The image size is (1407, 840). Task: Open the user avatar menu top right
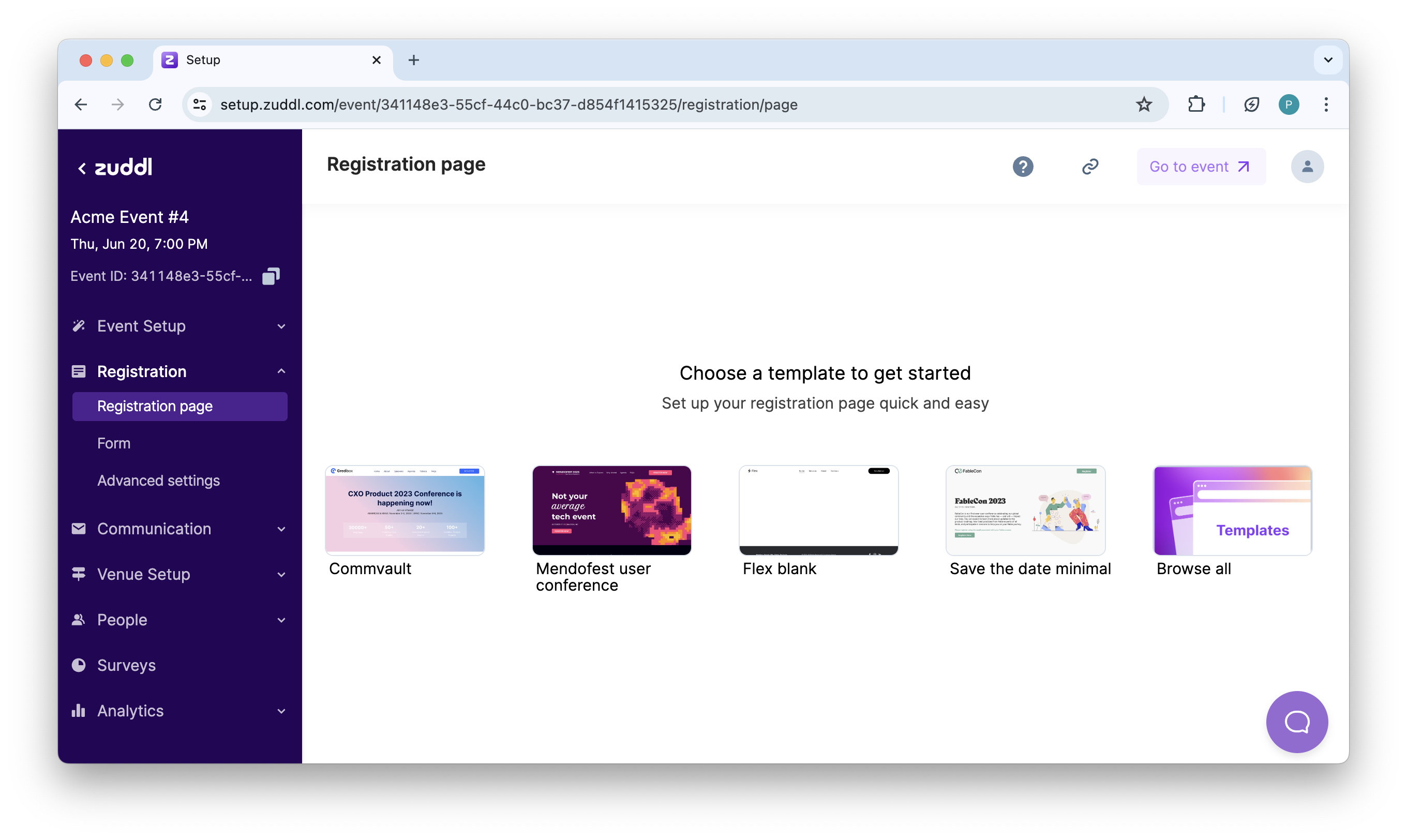1307,167
